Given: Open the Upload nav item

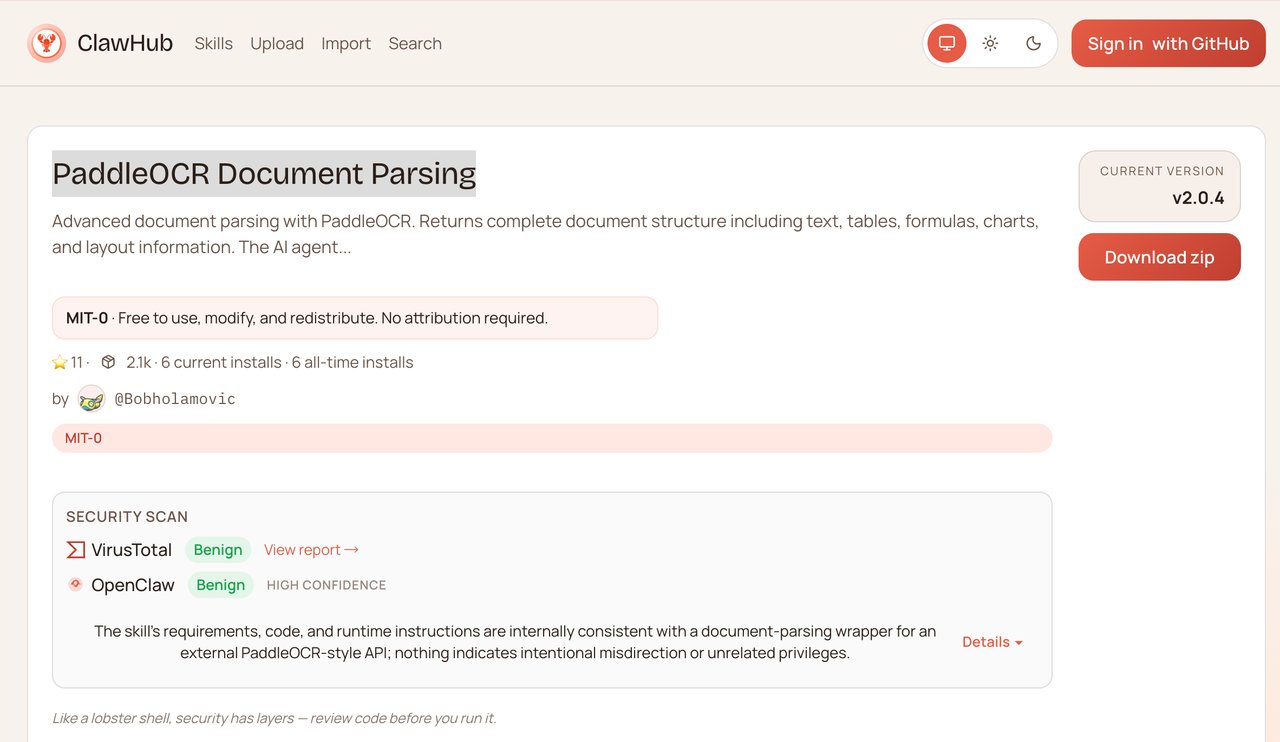Looking at the screenshot, I should tap(277, 43).
